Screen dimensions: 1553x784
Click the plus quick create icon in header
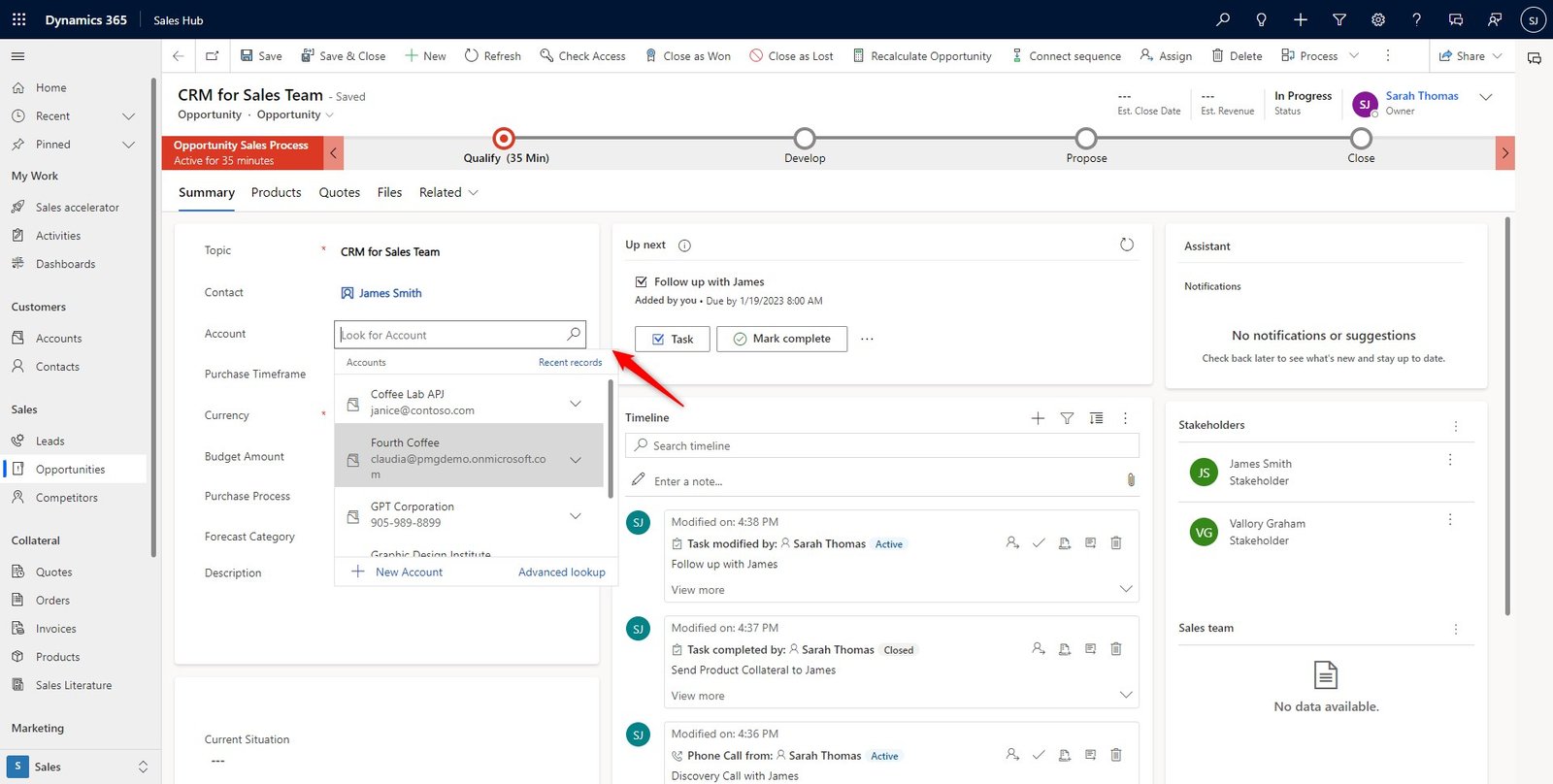coord(1301,19)
